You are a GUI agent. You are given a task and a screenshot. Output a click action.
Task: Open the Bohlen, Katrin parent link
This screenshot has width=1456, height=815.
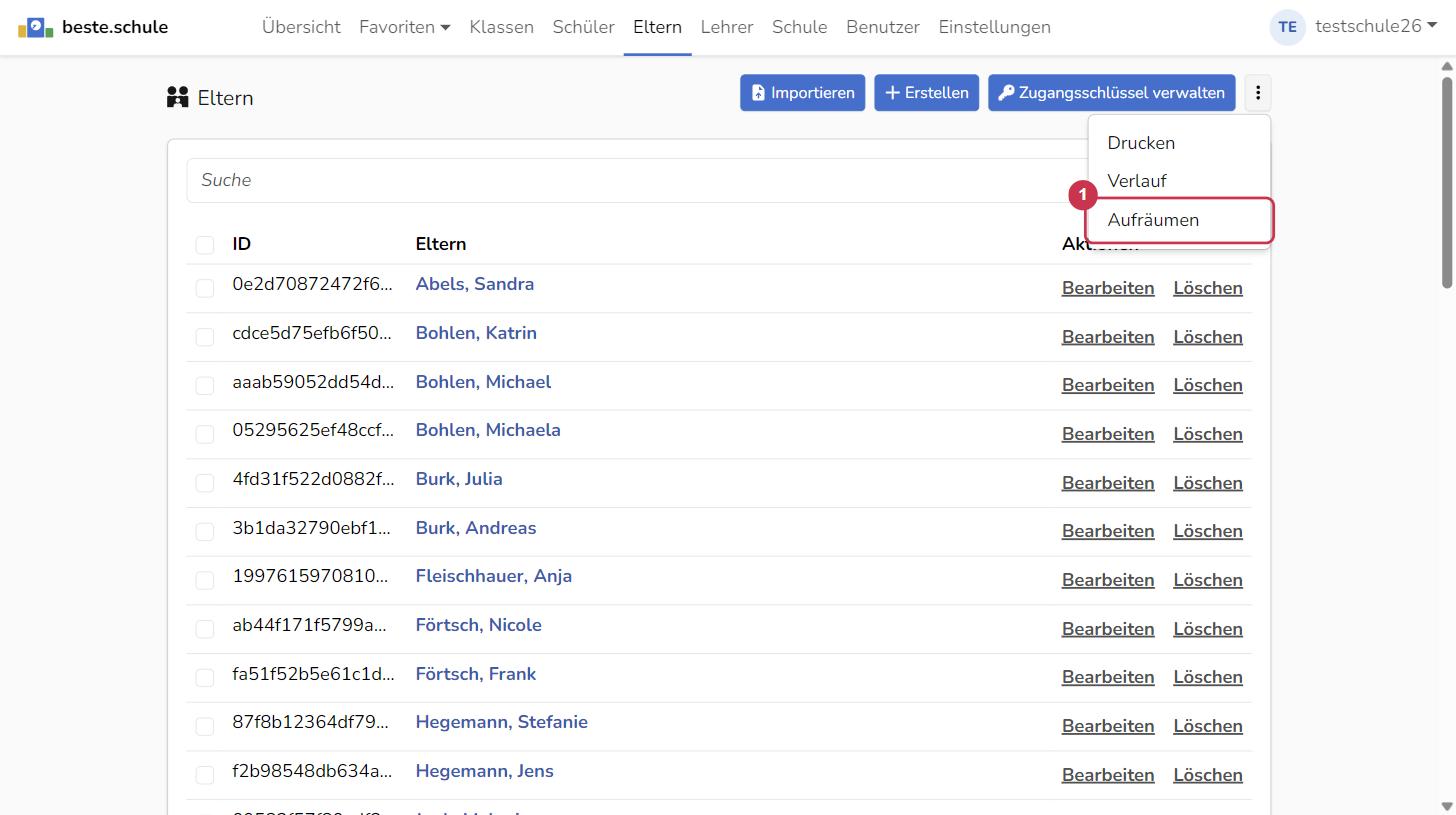pyautogui.click(x=476, y=333)
